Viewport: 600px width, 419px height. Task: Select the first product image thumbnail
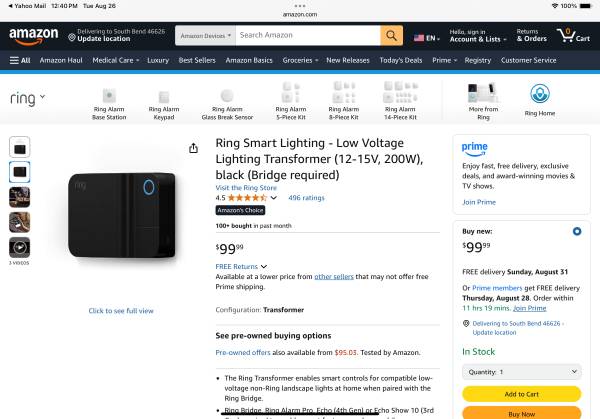click(x=20, y=147)
